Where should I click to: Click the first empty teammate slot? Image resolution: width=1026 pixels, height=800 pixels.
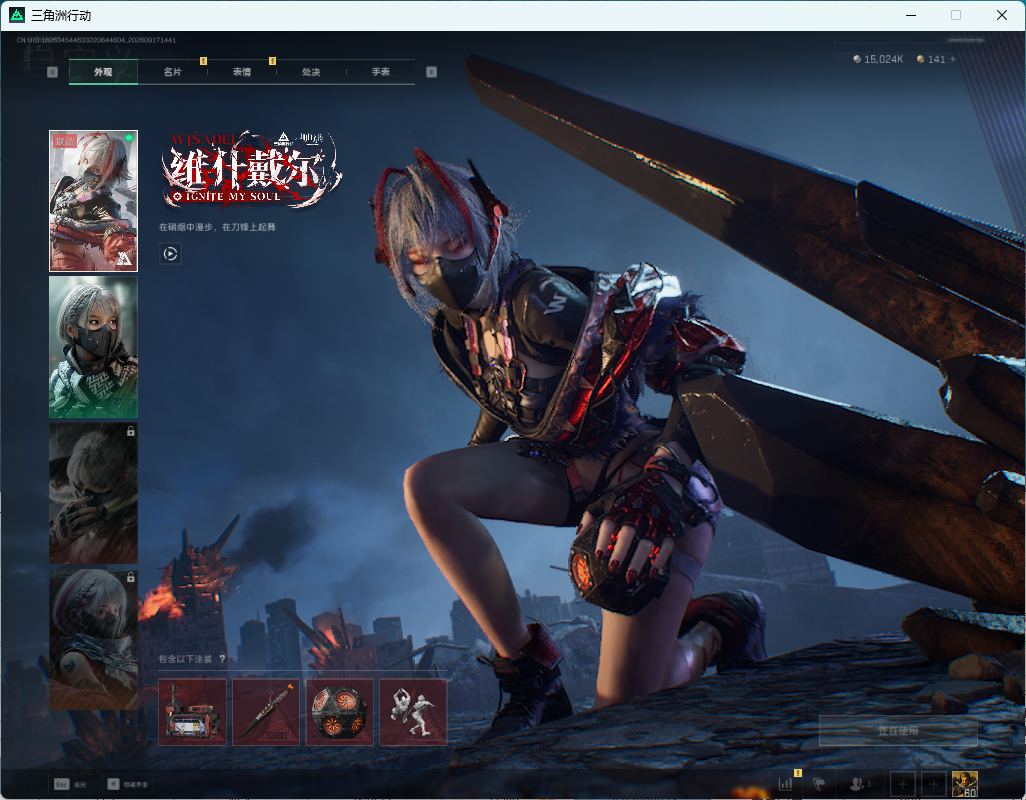point(902,784)
